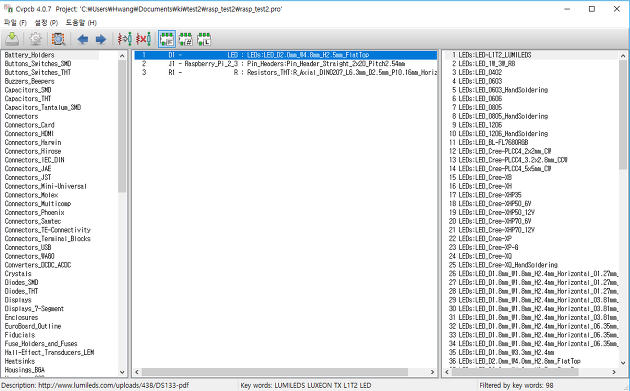Select Connectors_Card library
Viewport: 630px width, 391px height.
(29, 125)
